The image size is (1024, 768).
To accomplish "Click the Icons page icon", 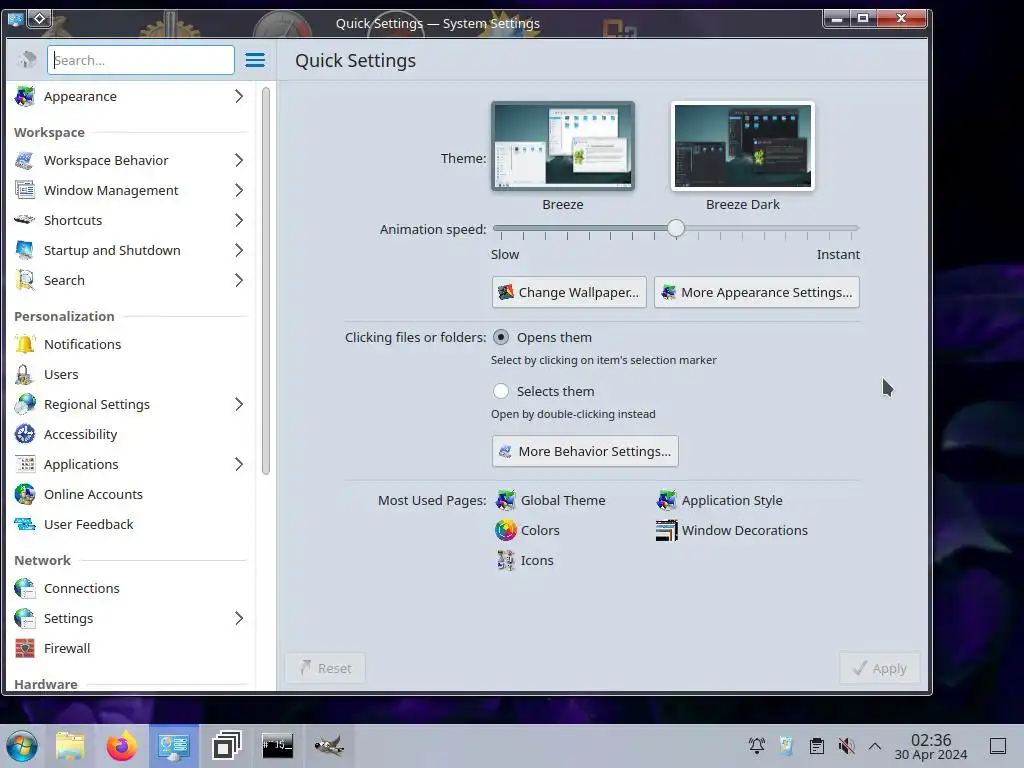I will (x=505, y=560).
